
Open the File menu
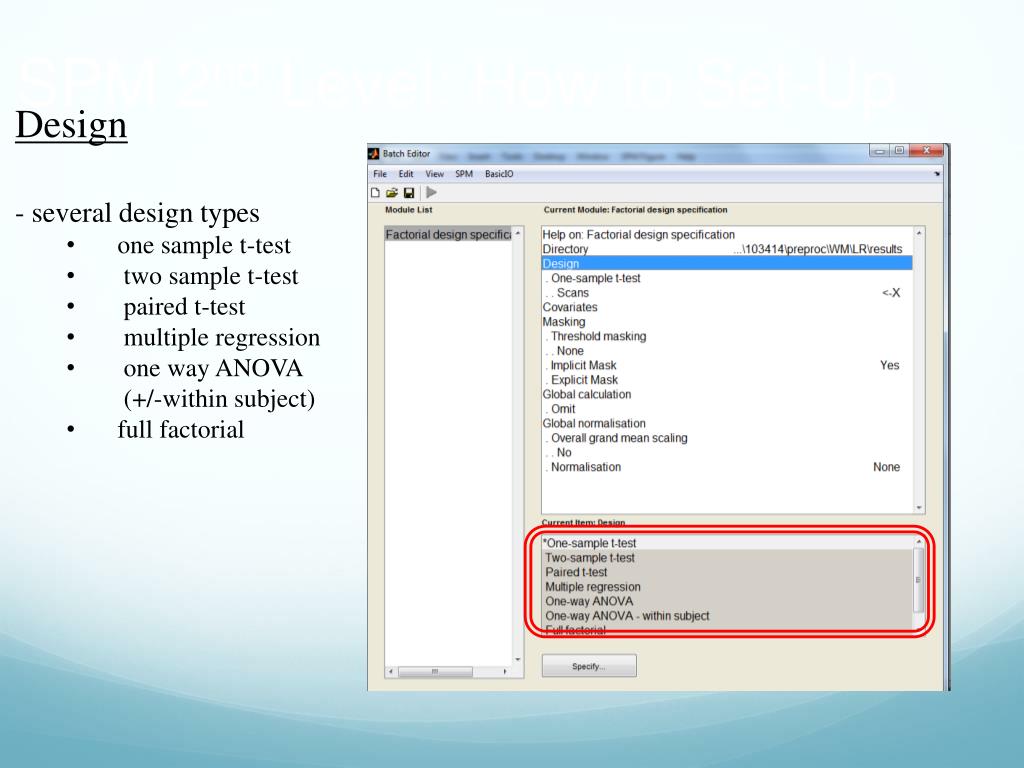[x=380, y=174]
